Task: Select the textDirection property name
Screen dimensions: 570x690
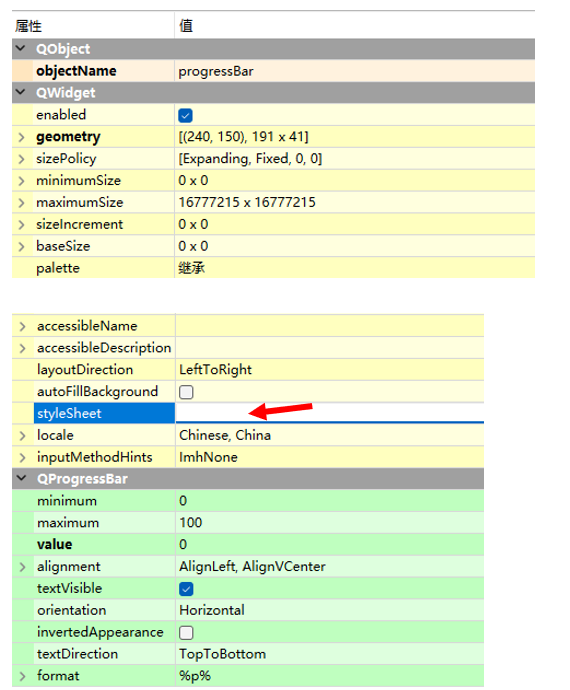Action: [x=77, y=654]
